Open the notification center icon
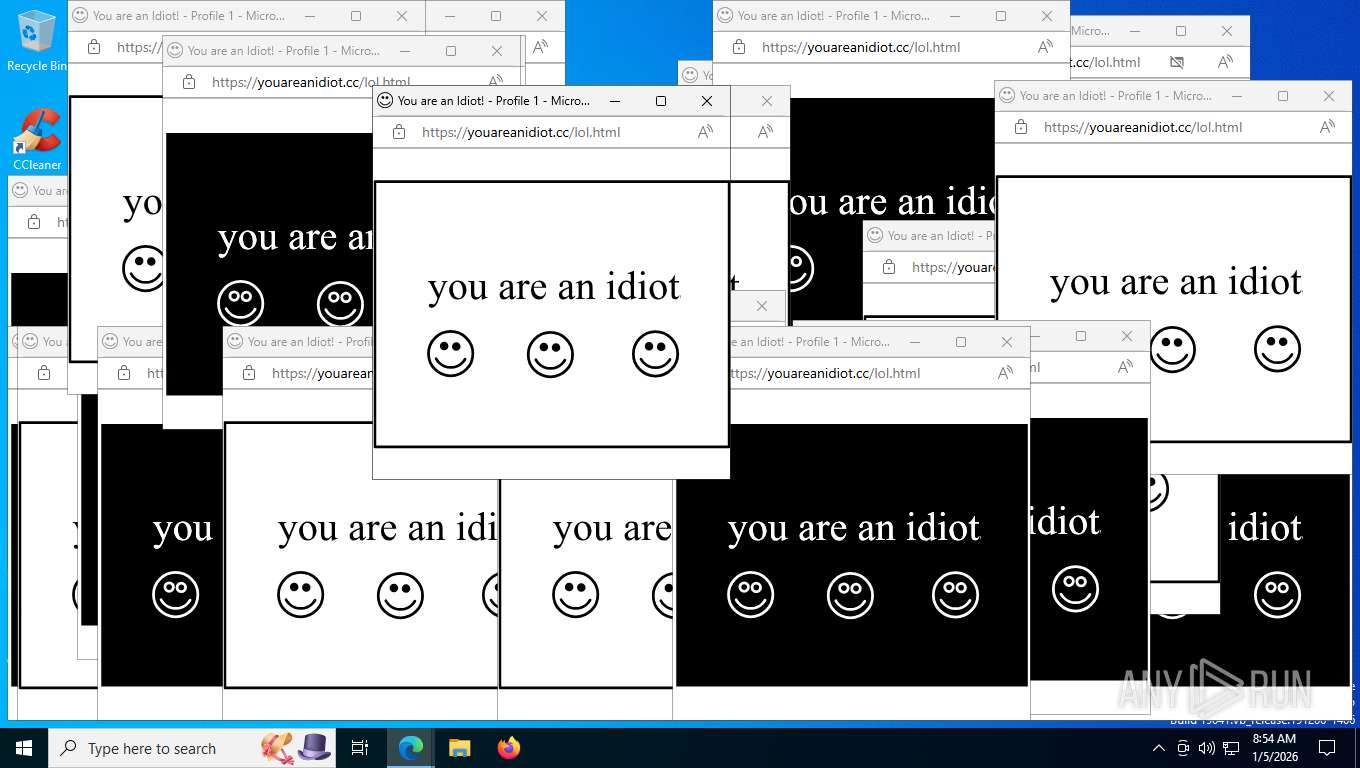 (1327, 748)
